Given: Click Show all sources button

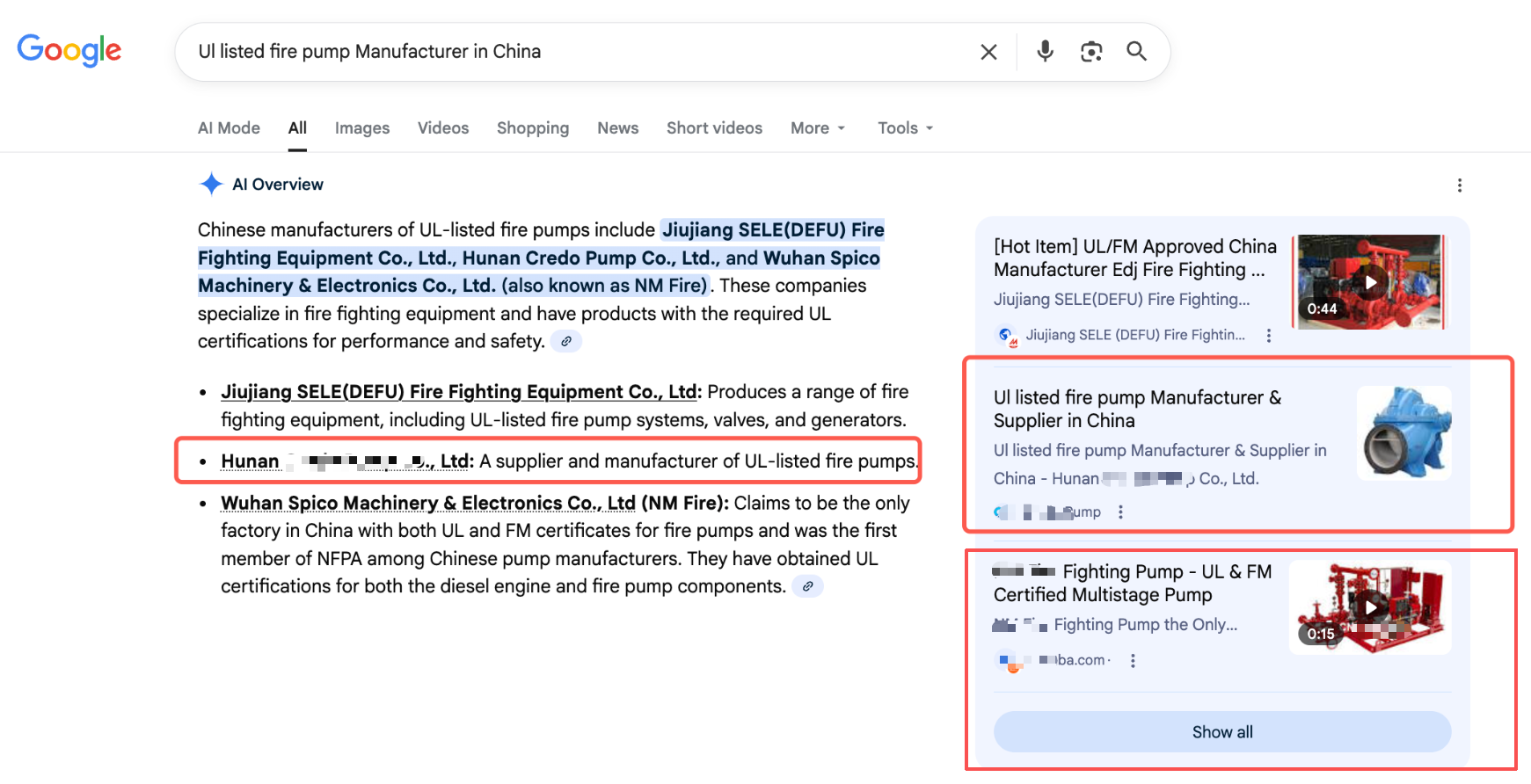Looking at the screenshot, I should pyautogui.click(x=1221, y=732).
